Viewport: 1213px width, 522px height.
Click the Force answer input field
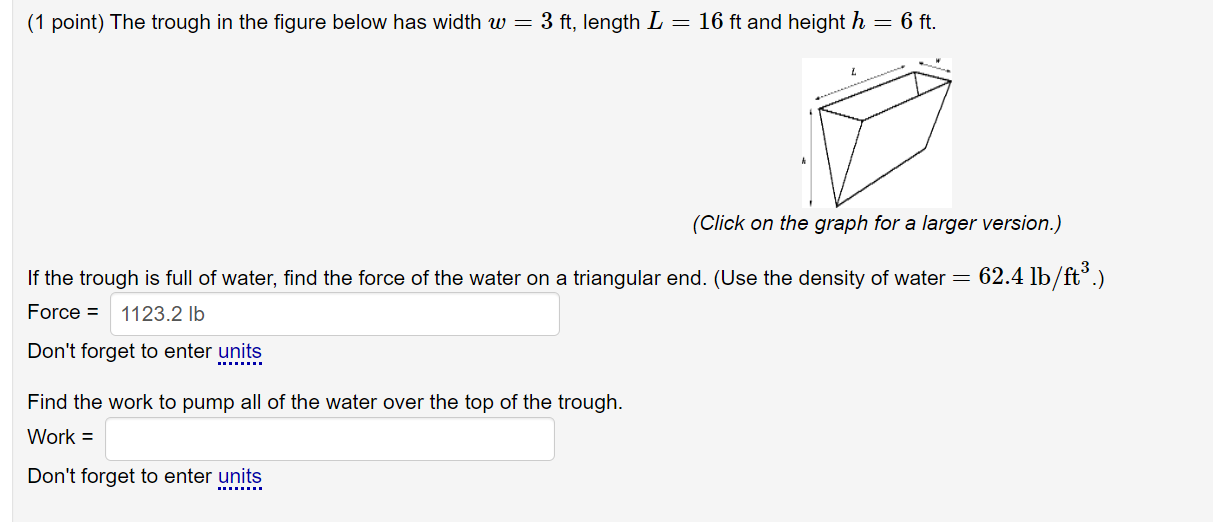point(335,314)
